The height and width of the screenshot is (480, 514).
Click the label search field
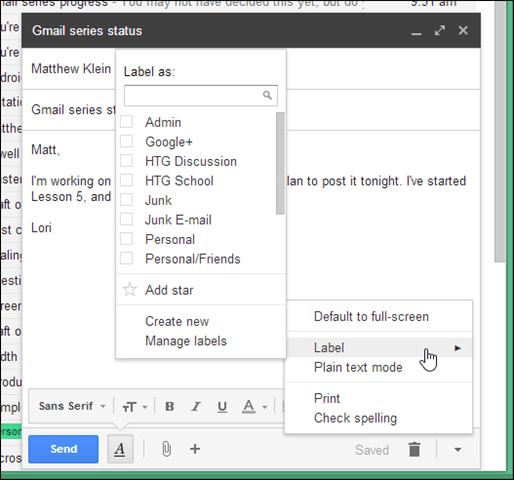coord(201,95)
